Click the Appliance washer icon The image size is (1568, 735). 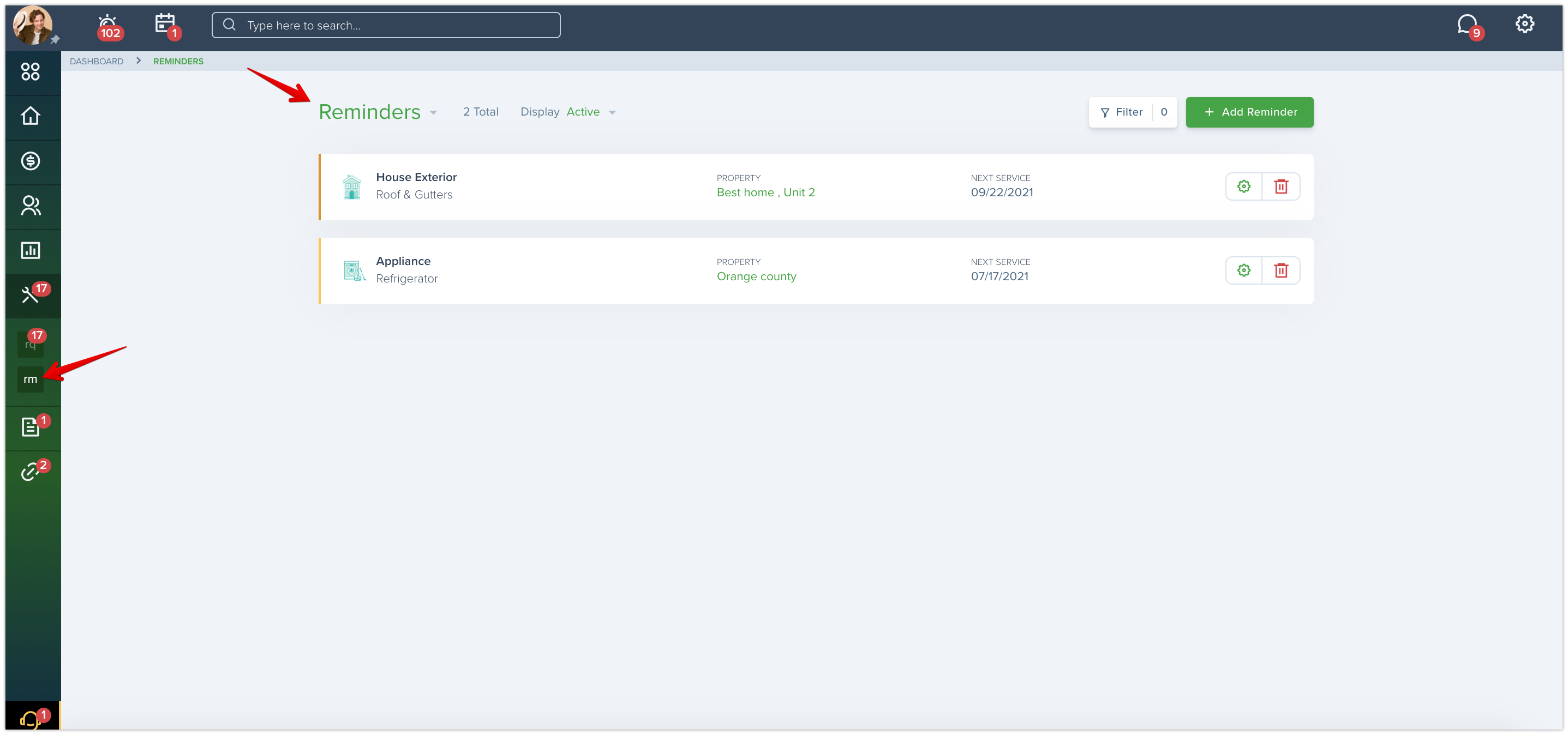coord(354,271)
